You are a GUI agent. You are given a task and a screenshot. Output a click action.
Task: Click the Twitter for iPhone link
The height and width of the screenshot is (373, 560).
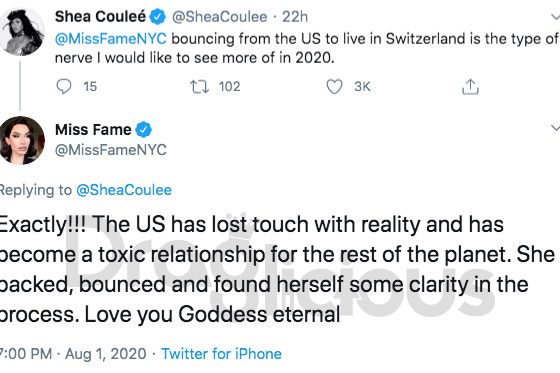coord(221,354)
